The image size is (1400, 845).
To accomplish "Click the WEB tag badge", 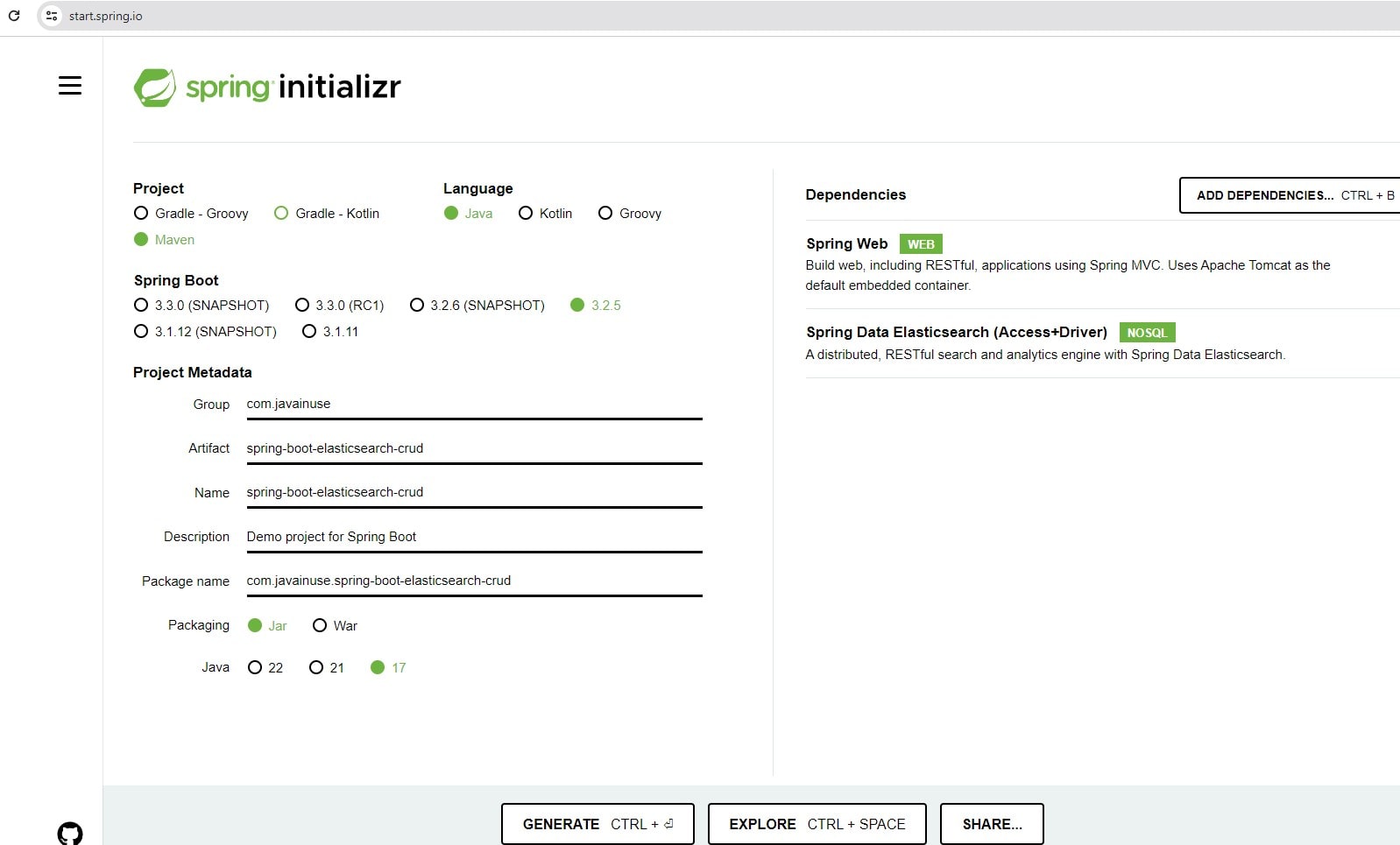I will click(921, 244).
